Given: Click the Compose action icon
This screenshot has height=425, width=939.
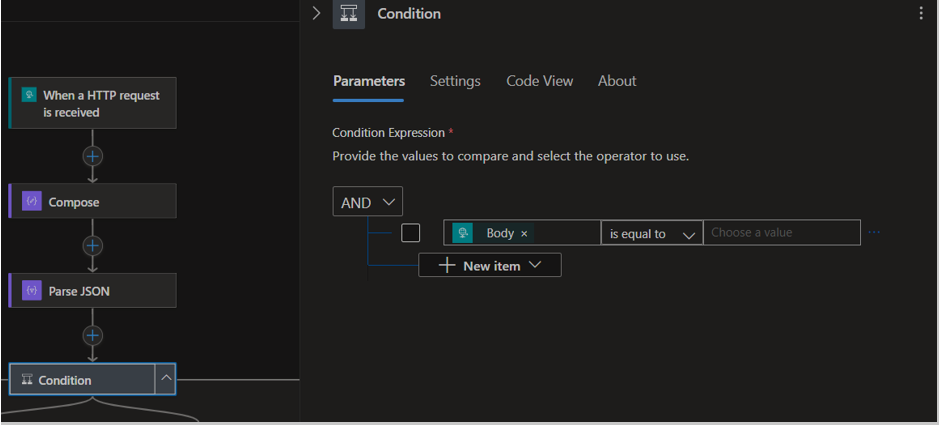Looking at the screenshot, I should pos(32,202).
